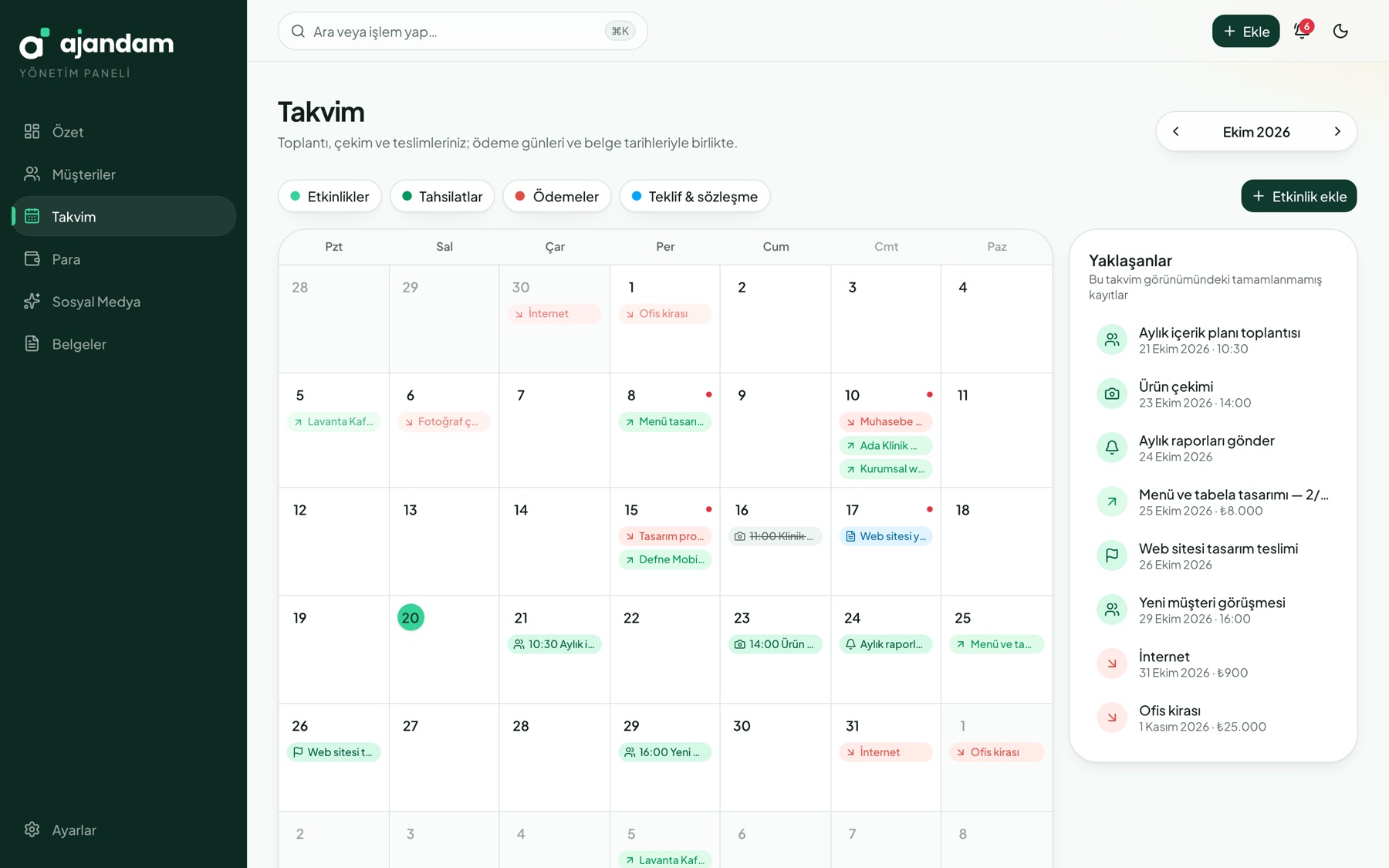Click flag icon beside Web sitesi tasarım teslimi
The height and width of the screenshot is (868, 1389).
coord(1112,556)
